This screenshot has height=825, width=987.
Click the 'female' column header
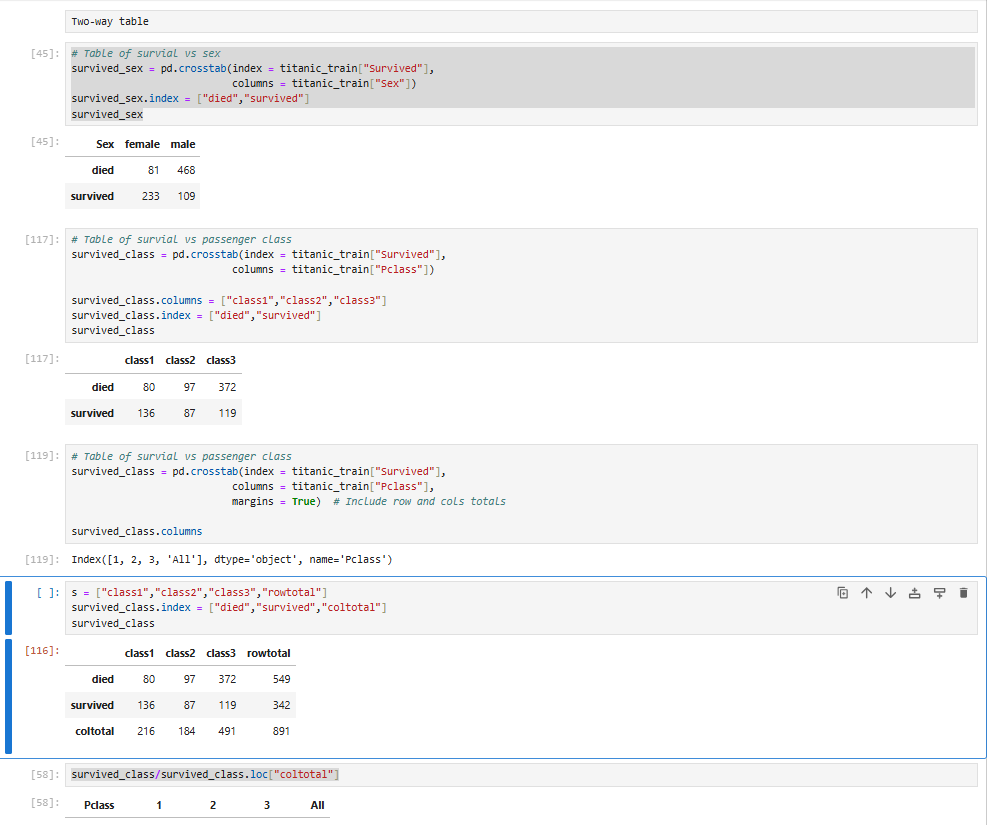pyautogui.click(x=142, y=144)
